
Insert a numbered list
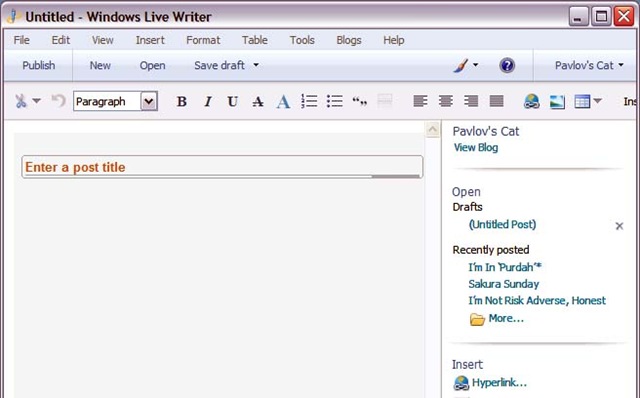click(309, 101)
